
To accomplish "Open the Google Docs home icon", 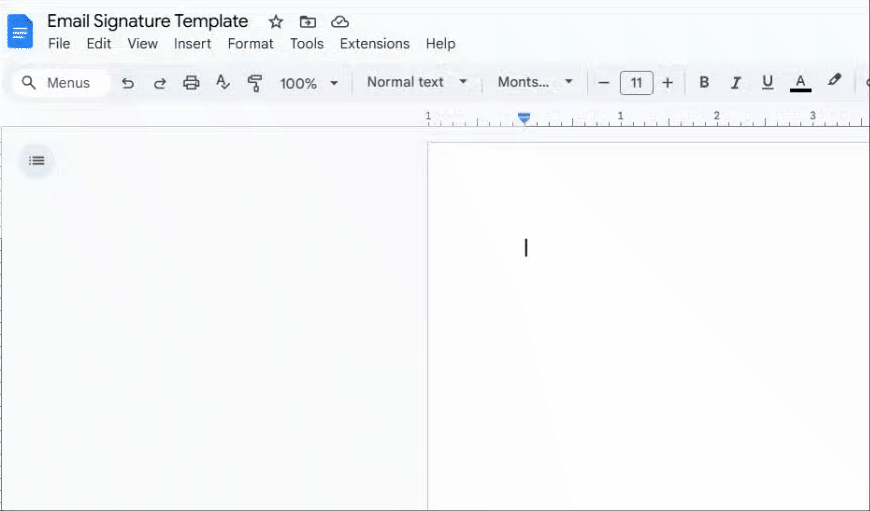I will [20, 31].
